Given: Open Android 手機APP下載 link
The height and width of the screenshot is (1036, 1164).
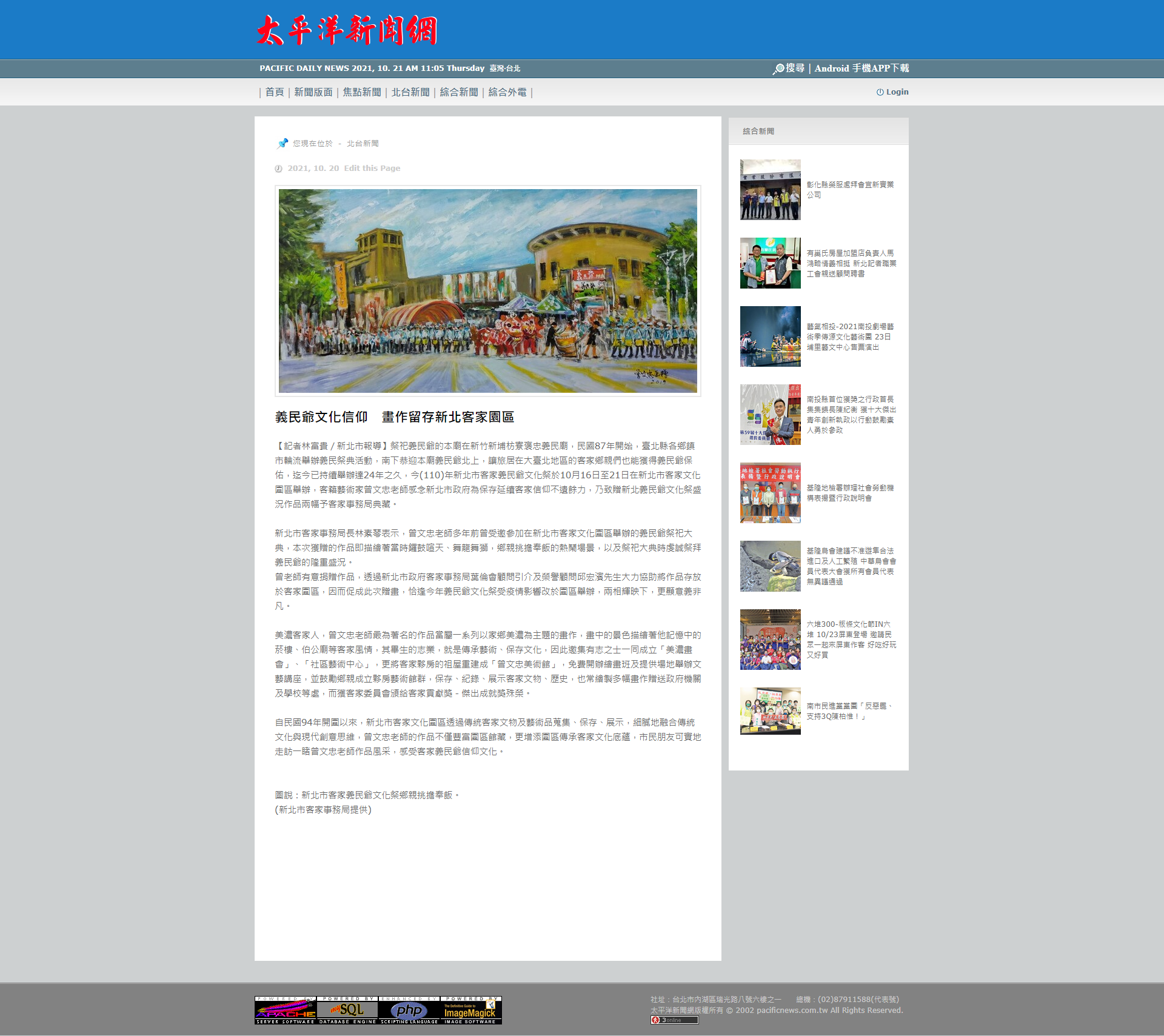Looking at the screenshot, I should point(861,69).
